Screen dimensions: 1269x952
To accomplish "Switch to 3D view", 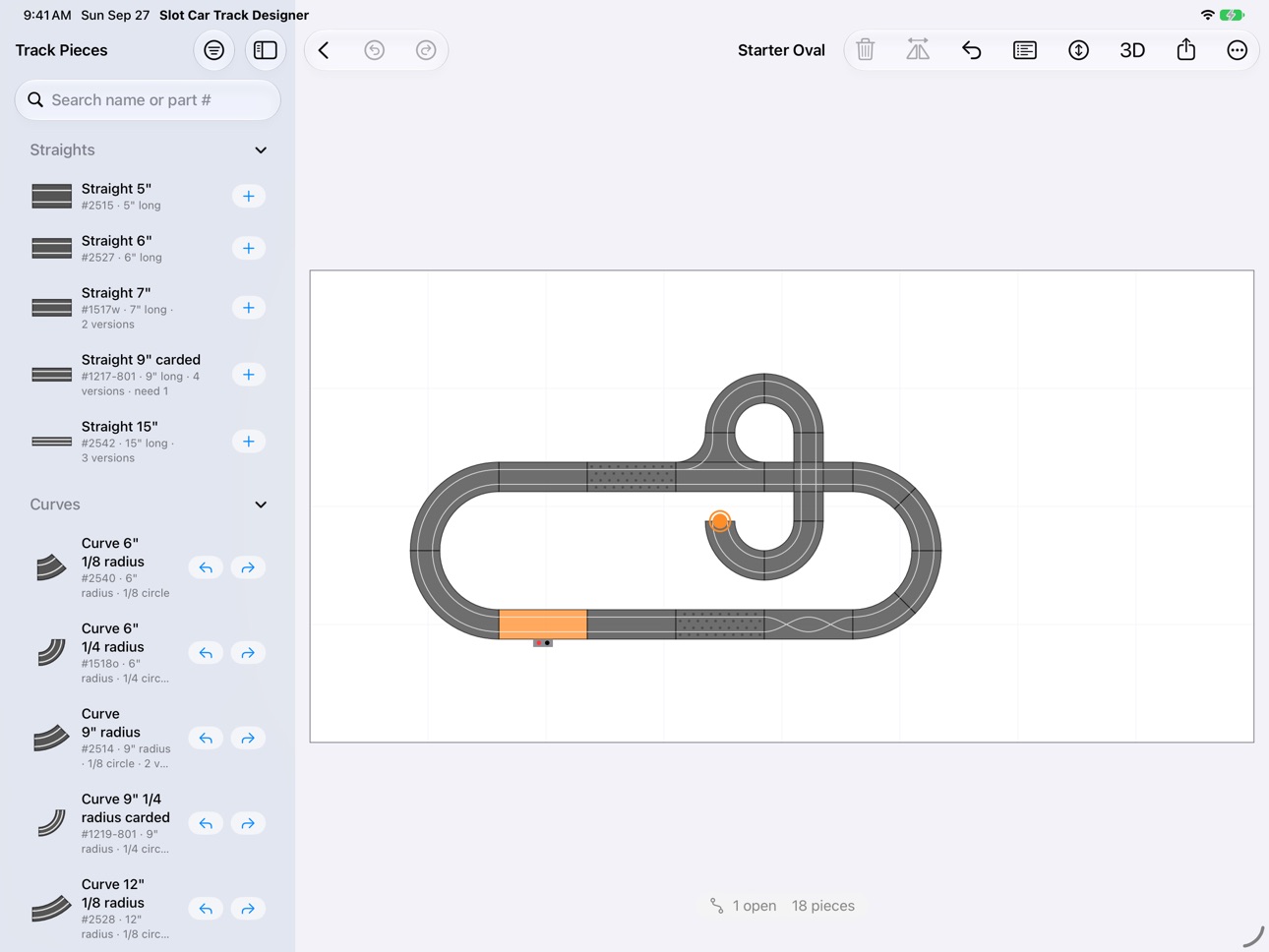I will click(1132, 50).
